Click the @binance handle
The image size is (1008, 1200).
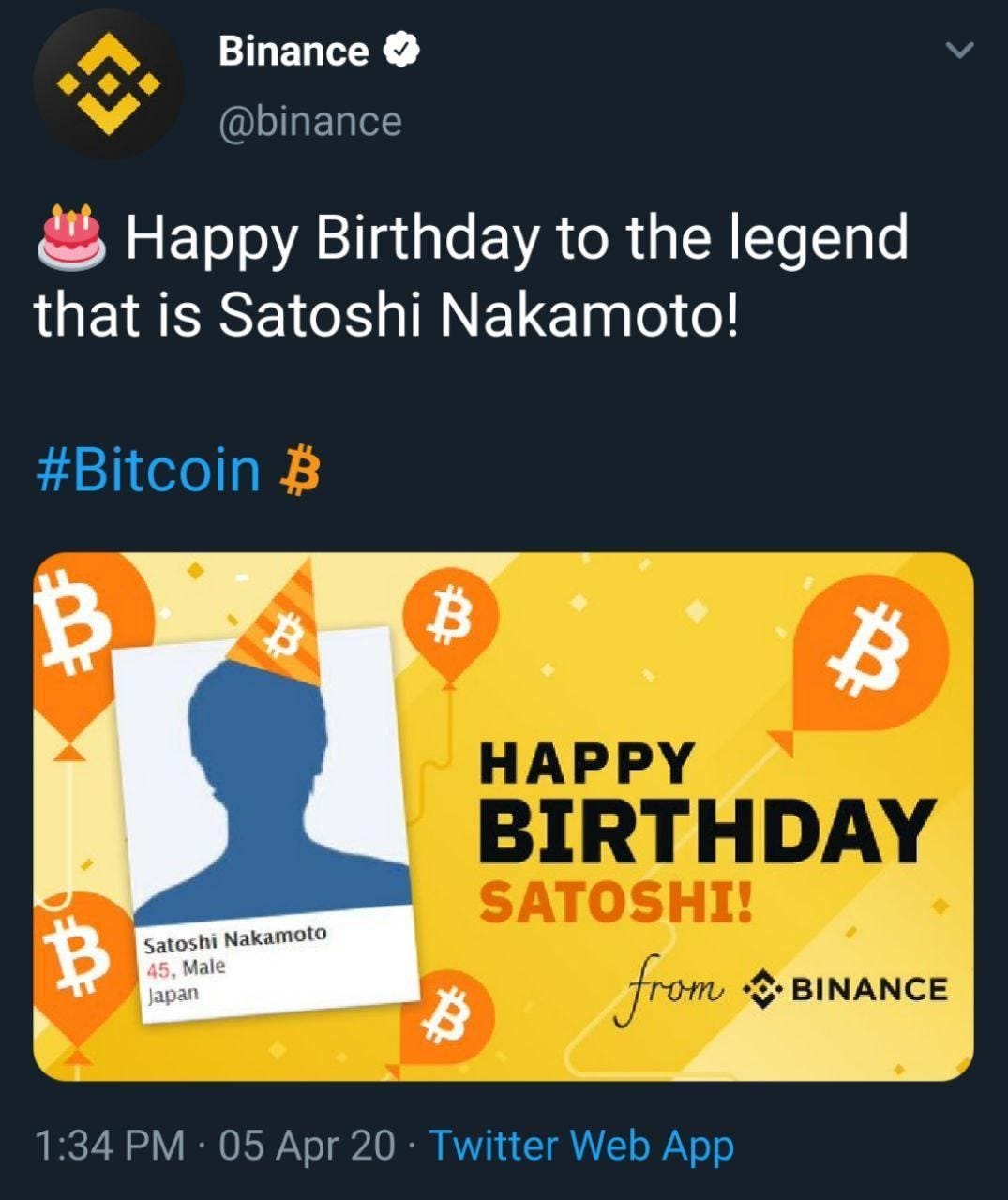click(x=309, y=120)
